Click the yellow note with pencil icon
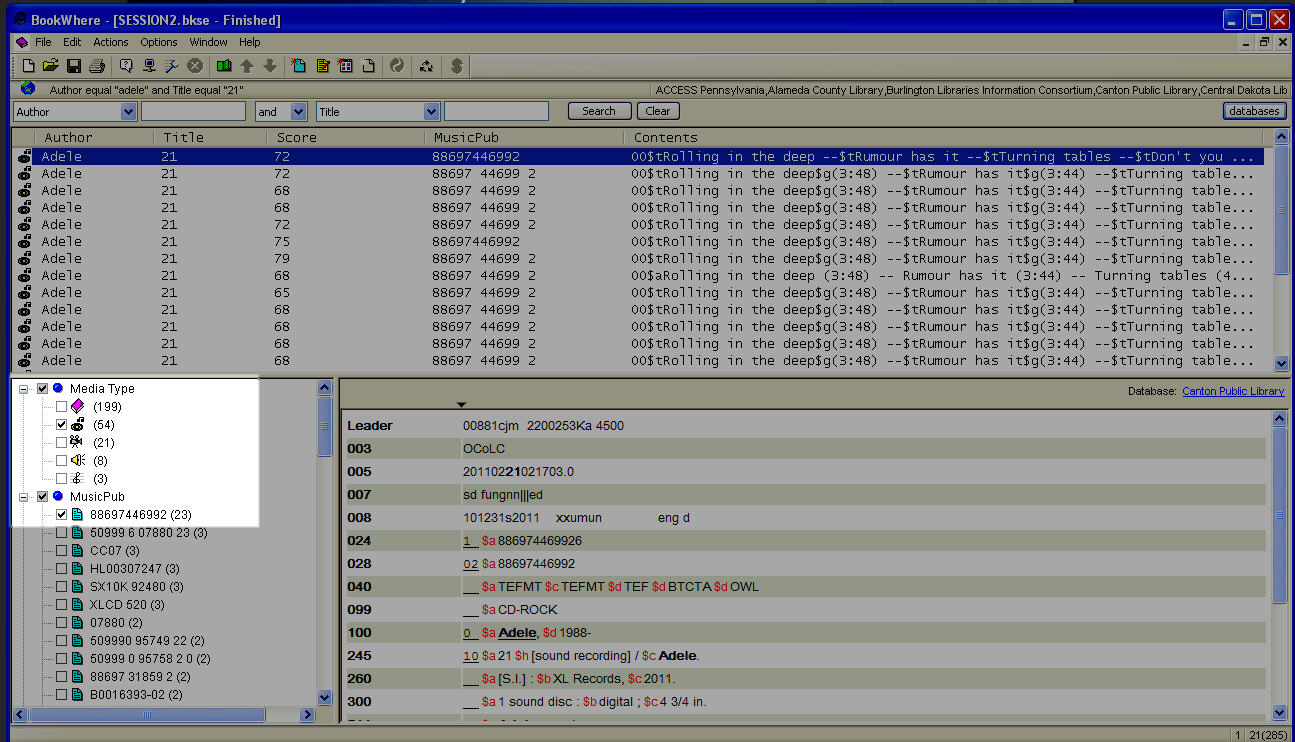 pos(322,66)
